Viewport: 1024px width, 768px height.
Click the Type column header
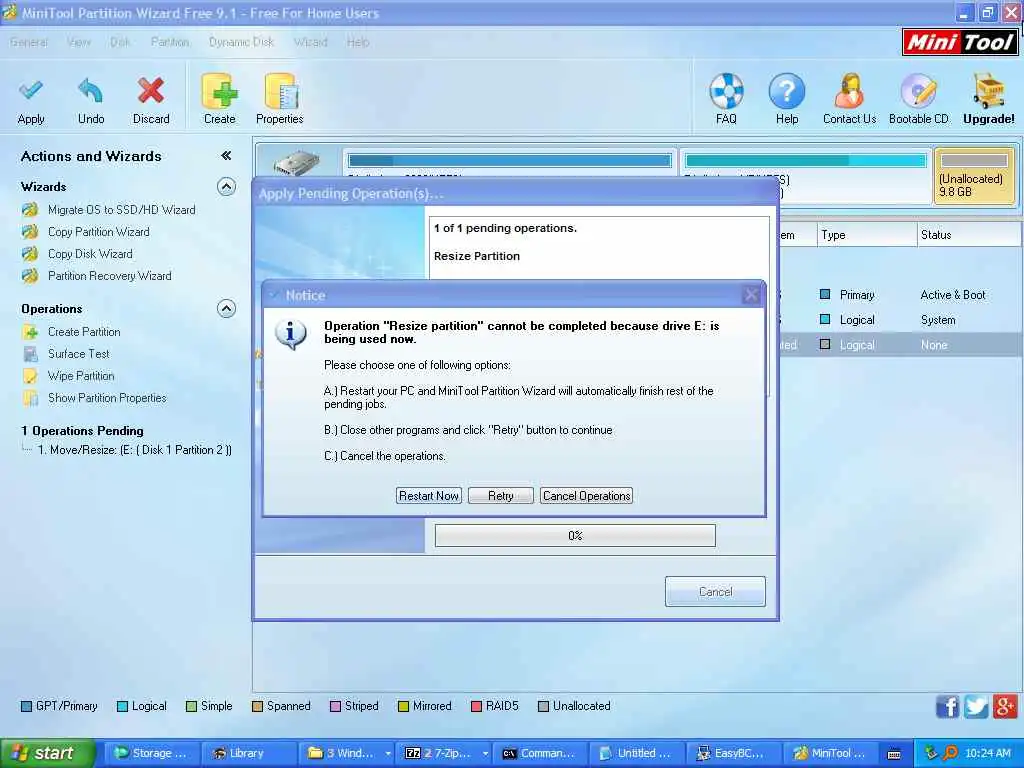867,235
